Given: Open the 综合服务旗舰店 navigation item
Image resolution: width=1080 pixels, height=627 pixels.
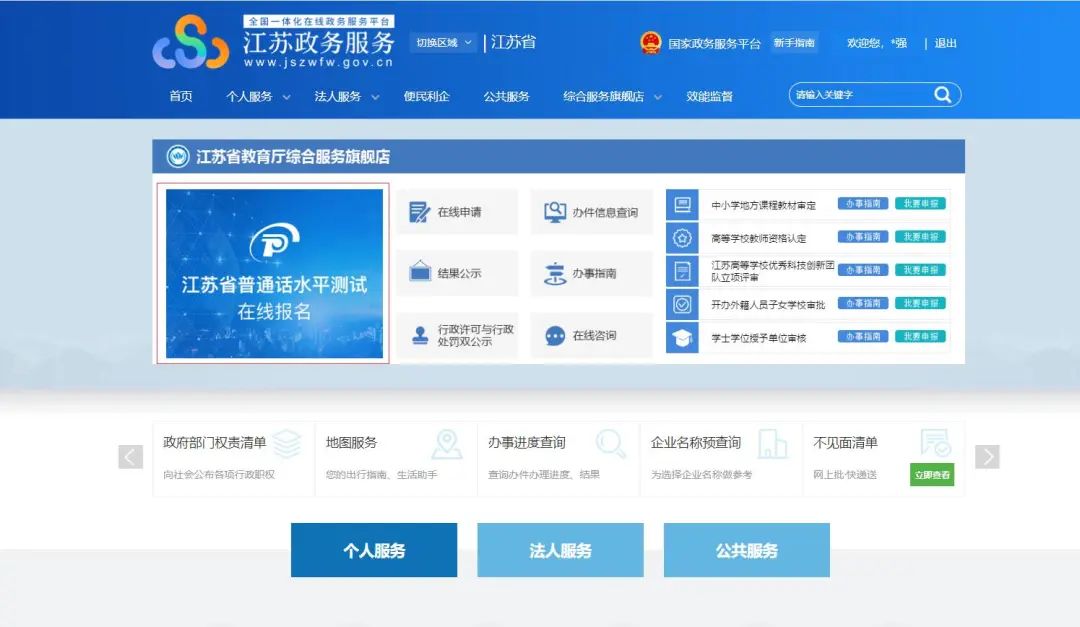Looking at the screenshot, I should tap(603, 96).
